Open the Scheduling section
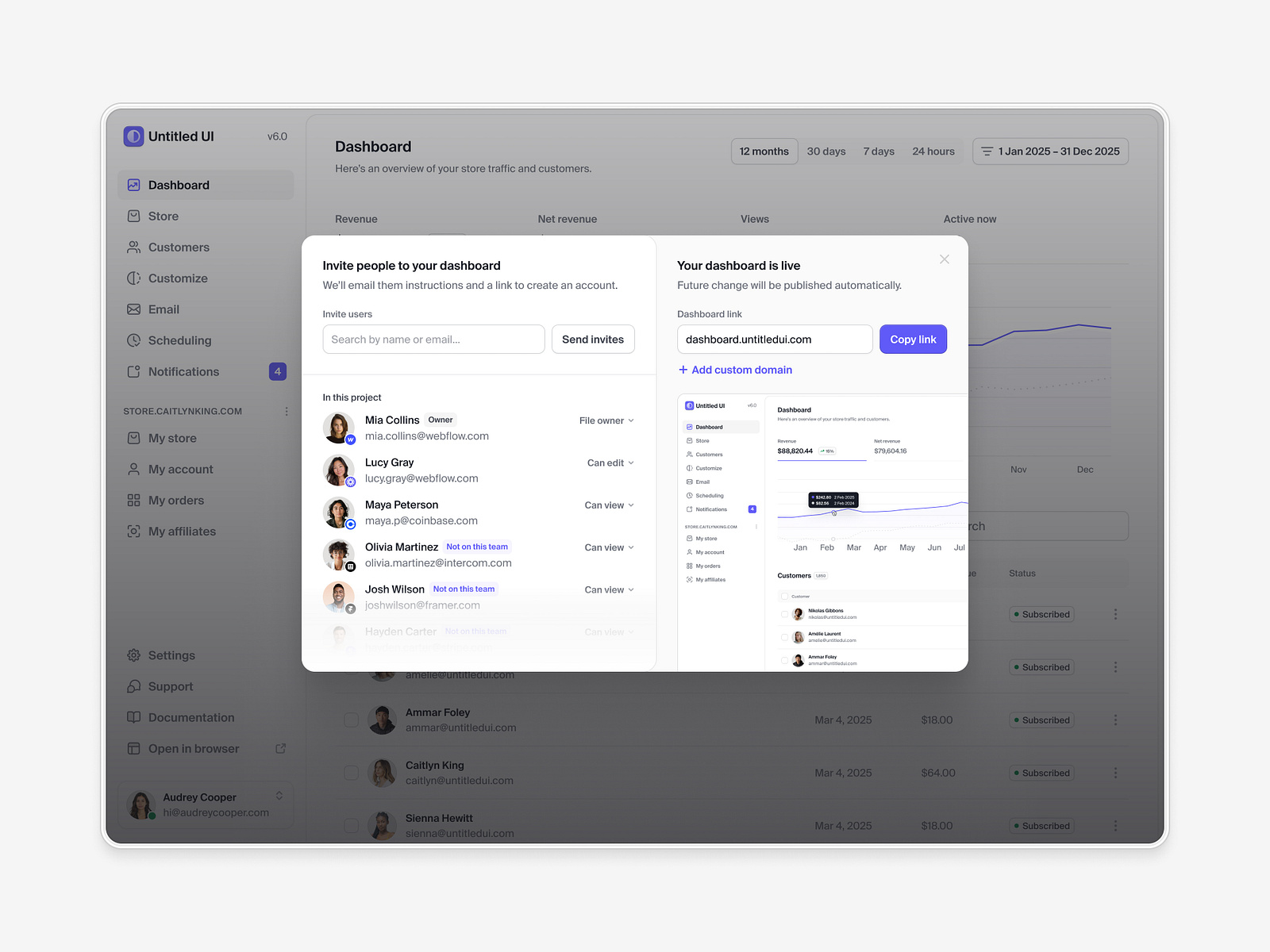Viewport: 1270px width, 952px height. point(180,340)
